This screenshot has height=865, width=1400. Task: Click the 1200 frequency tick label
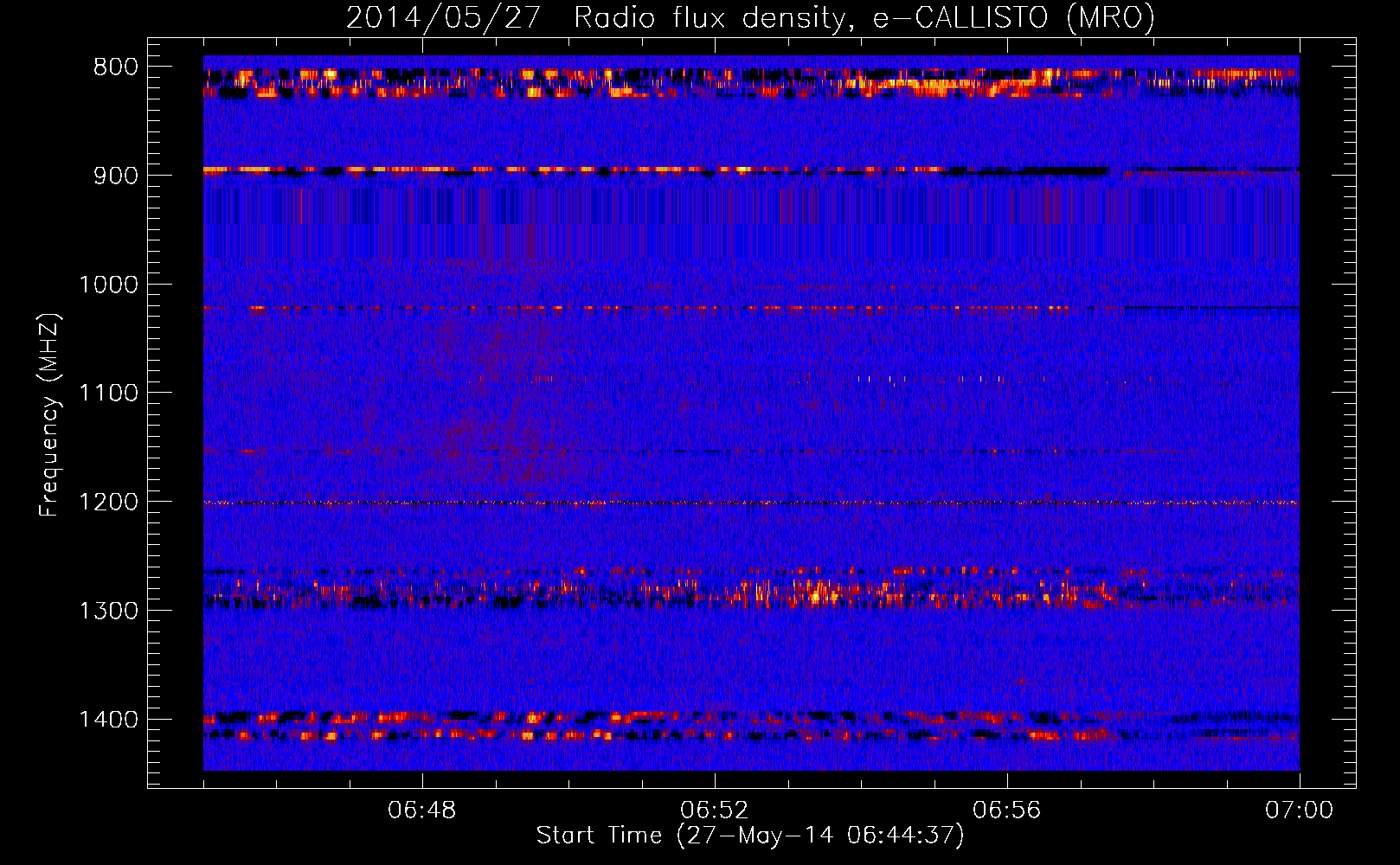pos(108,503)
